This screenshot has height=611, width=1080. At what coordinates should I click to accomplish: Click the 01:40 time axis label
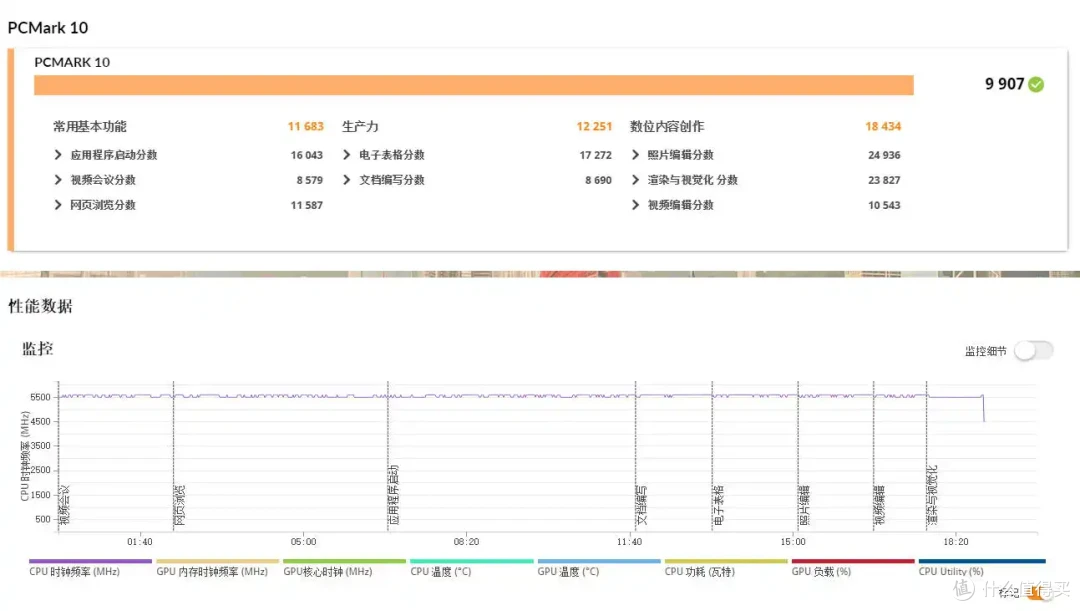point(140,542)
